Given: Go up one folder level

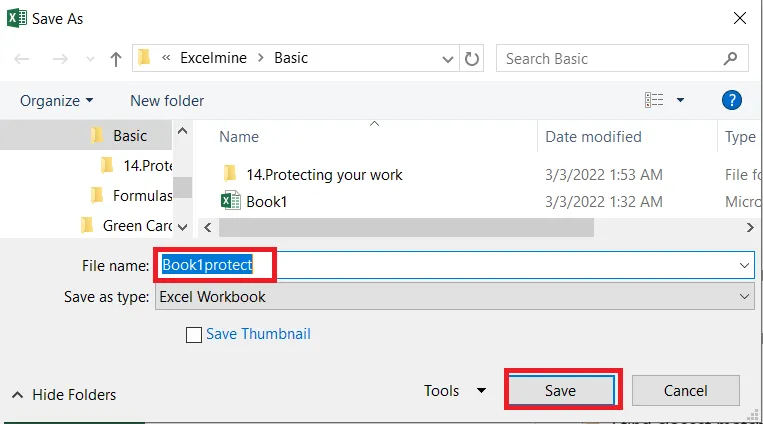Looking at the screenshot, I should pos(116,59).
